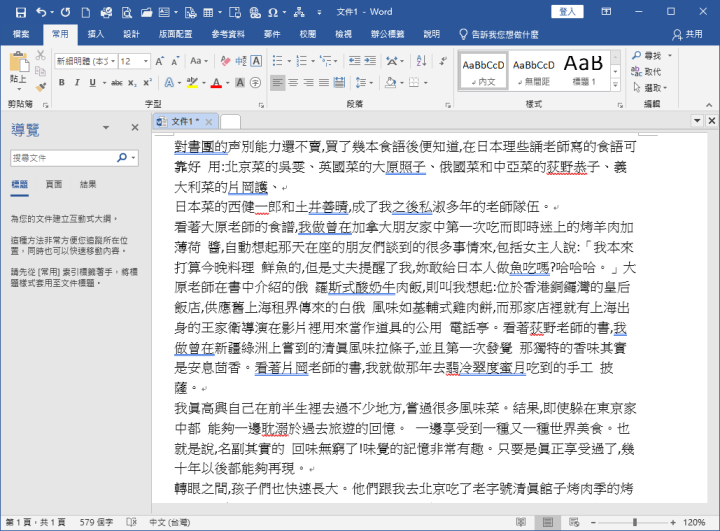The width and height of the screenshot is (720, 531).
Task: Click the Sign in button
Action: (x=568, y=12)
